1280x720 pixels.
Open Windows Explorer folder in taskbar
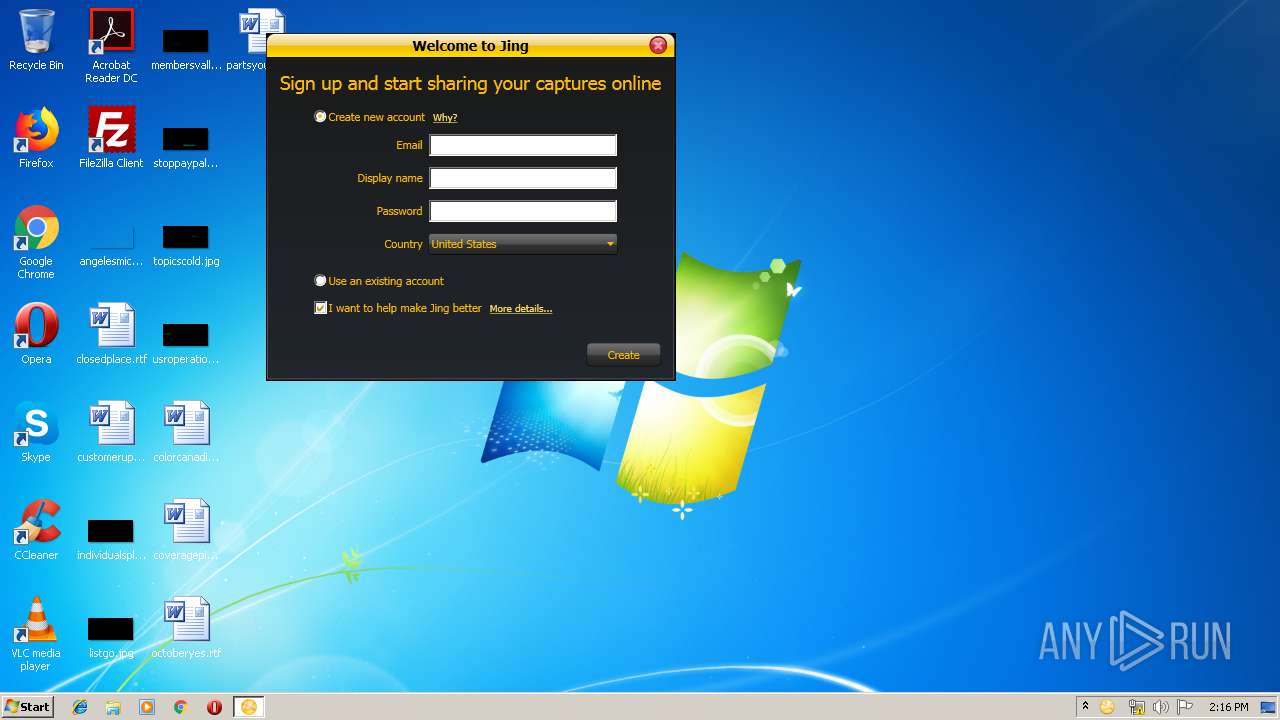113,707
